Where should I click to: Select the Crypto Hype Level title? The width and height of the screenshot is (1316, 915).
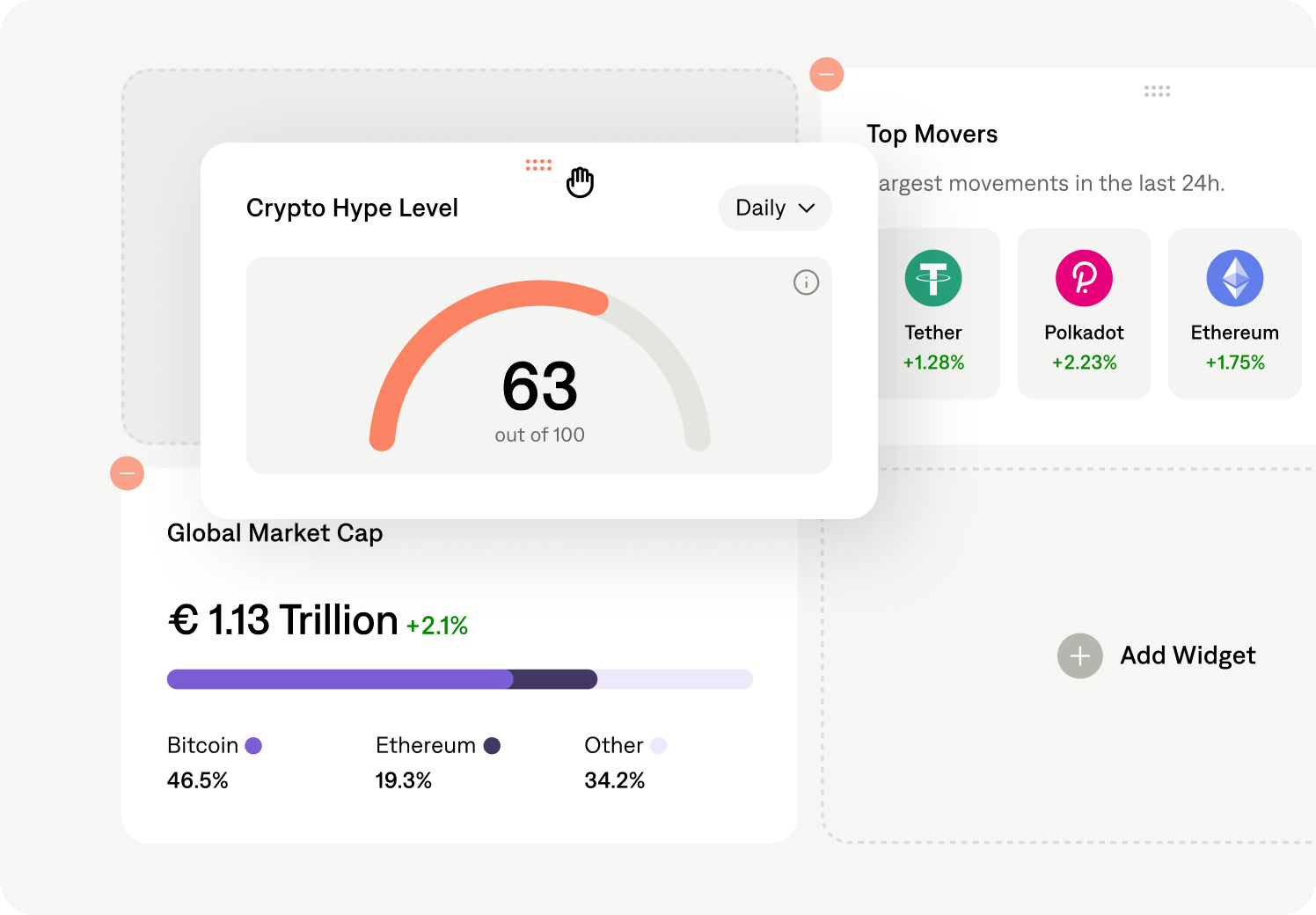(x=352, y=209)
